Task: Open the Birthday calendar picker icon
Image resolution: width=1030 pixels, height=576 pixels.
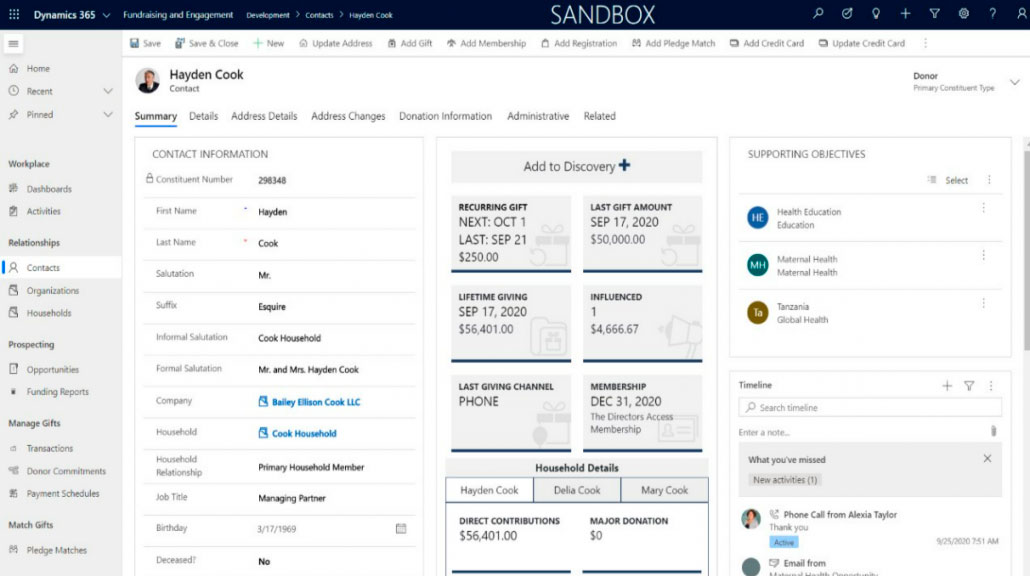Action: point(401,529)
